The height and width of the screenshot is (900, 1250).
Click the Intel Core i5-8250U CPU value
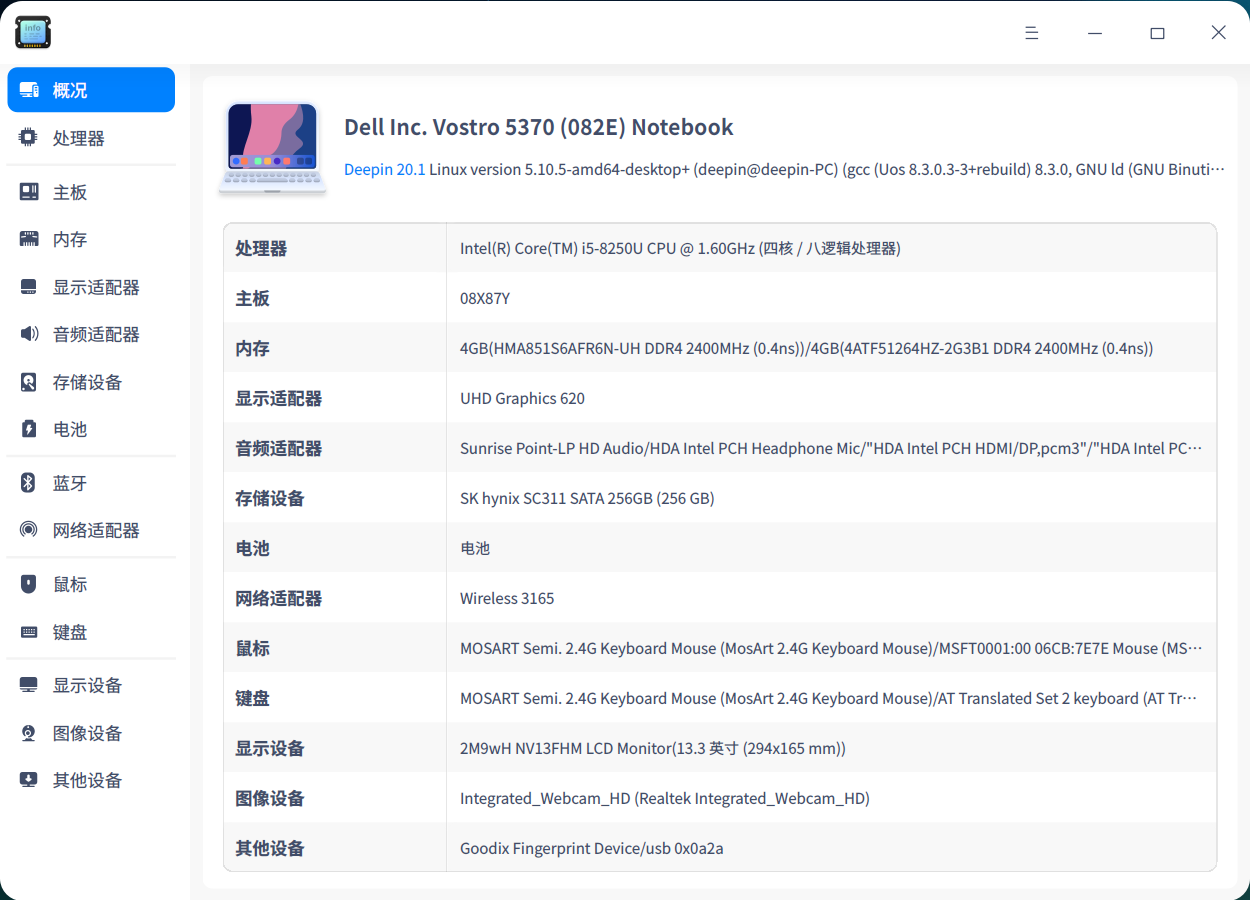tap(680, 248)
